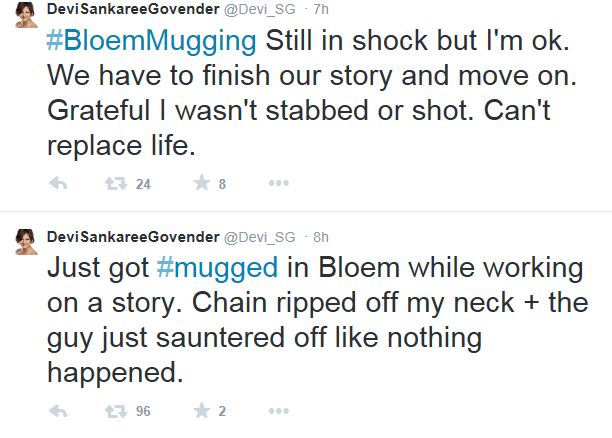Image resolution: width=612 pixels, height=438 pixels.
Task: Favorite the 'Just got mugged' tweet
Action: coord(202,410)
